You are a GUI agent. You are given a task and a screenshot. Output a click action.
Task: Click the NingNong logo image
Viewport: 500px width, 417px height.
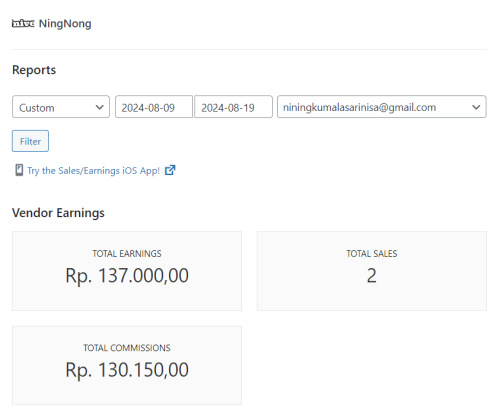pyautogui.click(x=23, y=23)
